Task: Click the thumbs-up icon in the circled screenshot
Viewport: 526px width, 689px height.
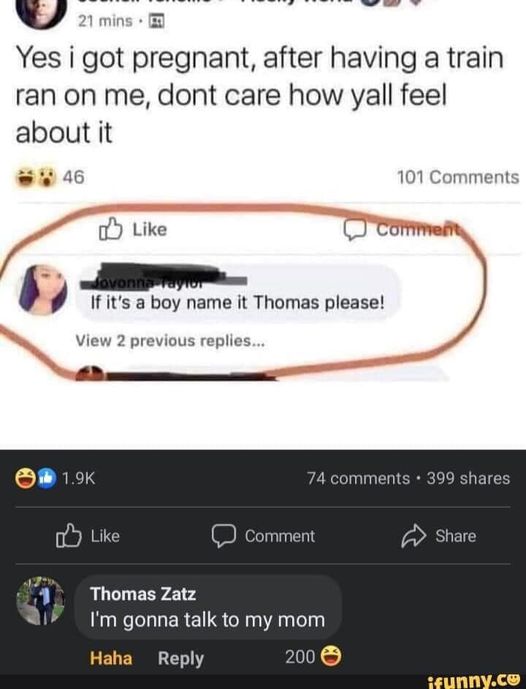Action: [110, 229]
